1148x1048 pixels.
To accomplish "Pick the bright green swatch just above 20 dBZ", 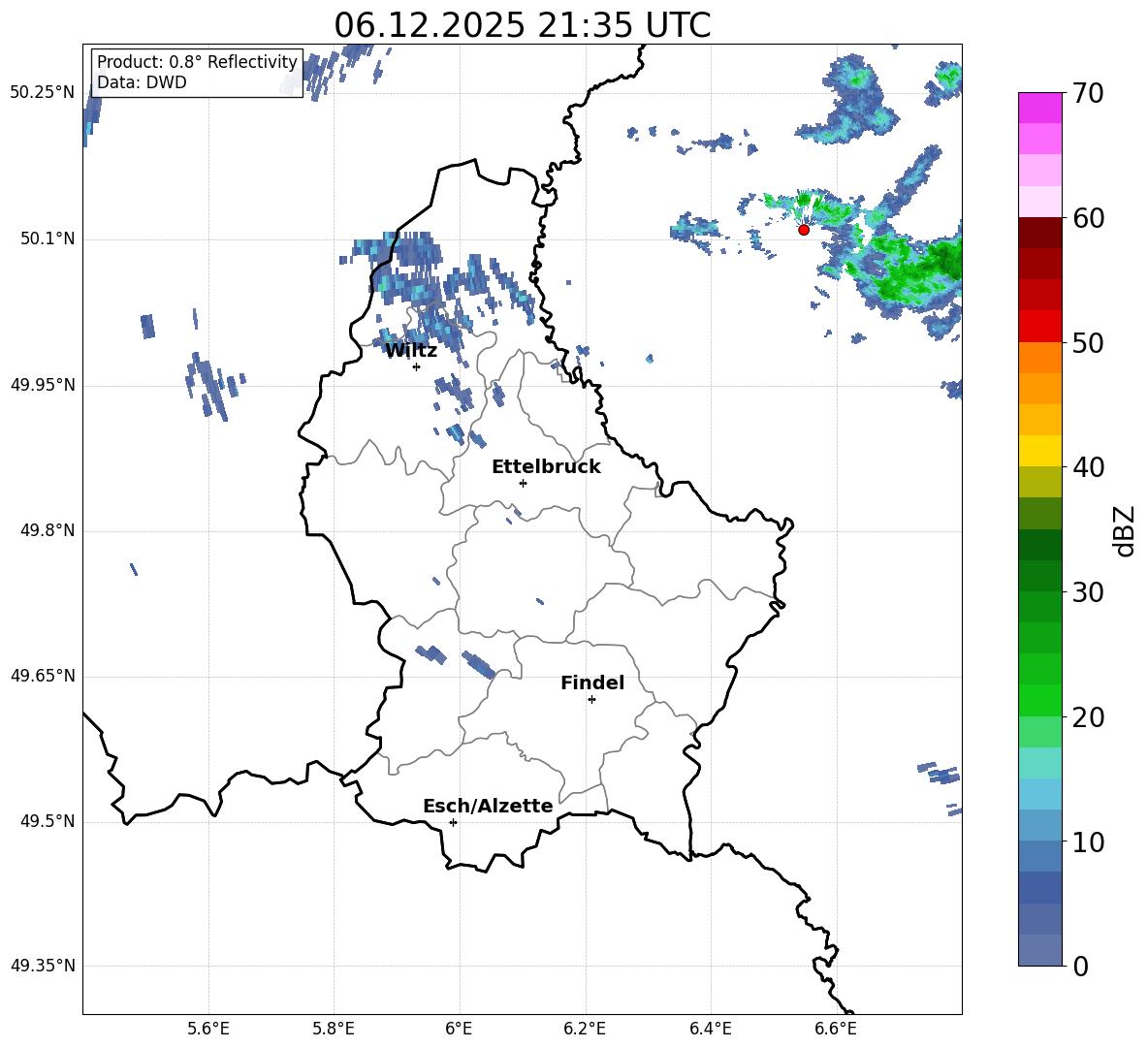I will point(1039,701).
